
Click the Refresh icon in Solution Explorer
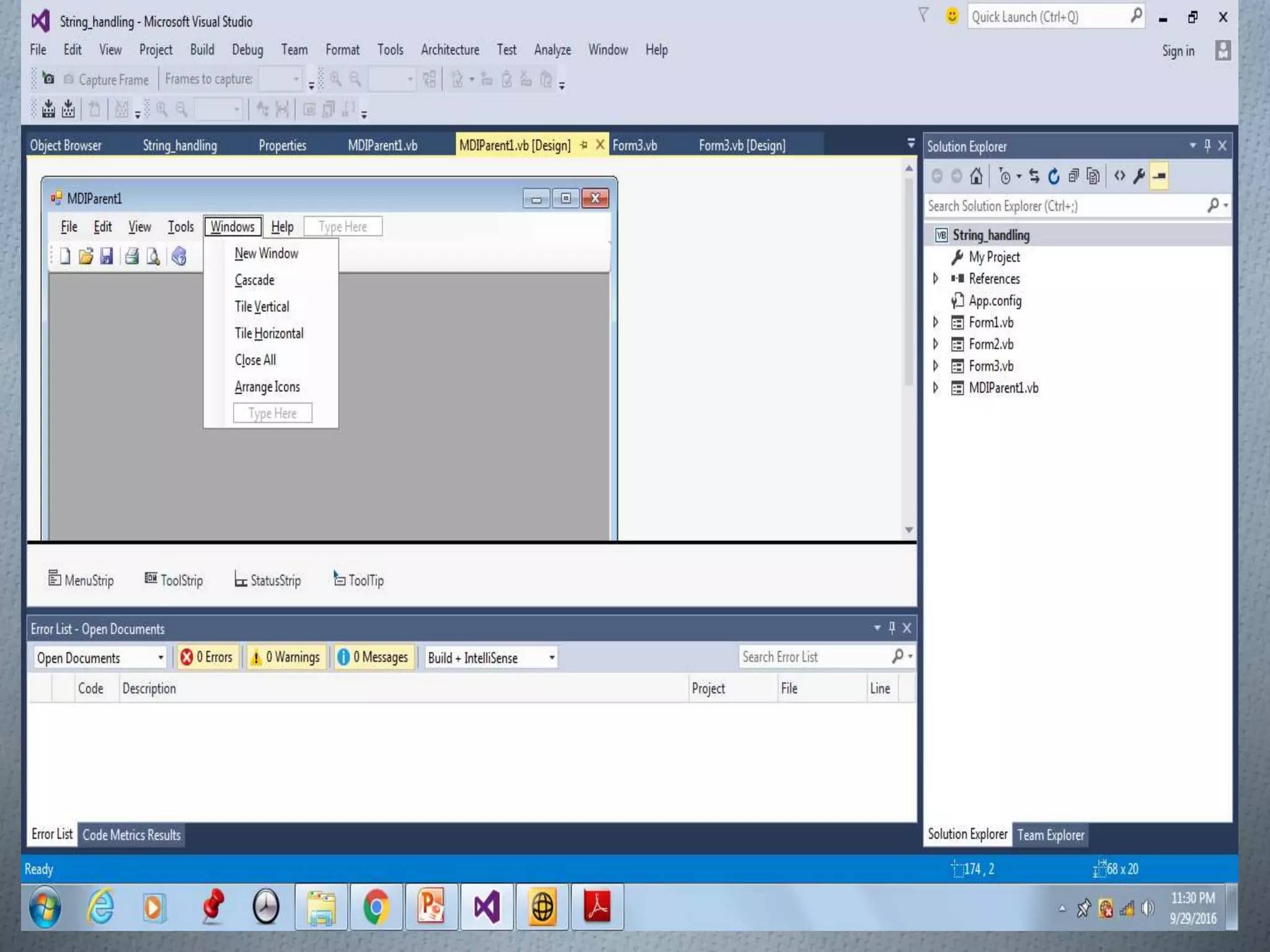[1054, 177]
